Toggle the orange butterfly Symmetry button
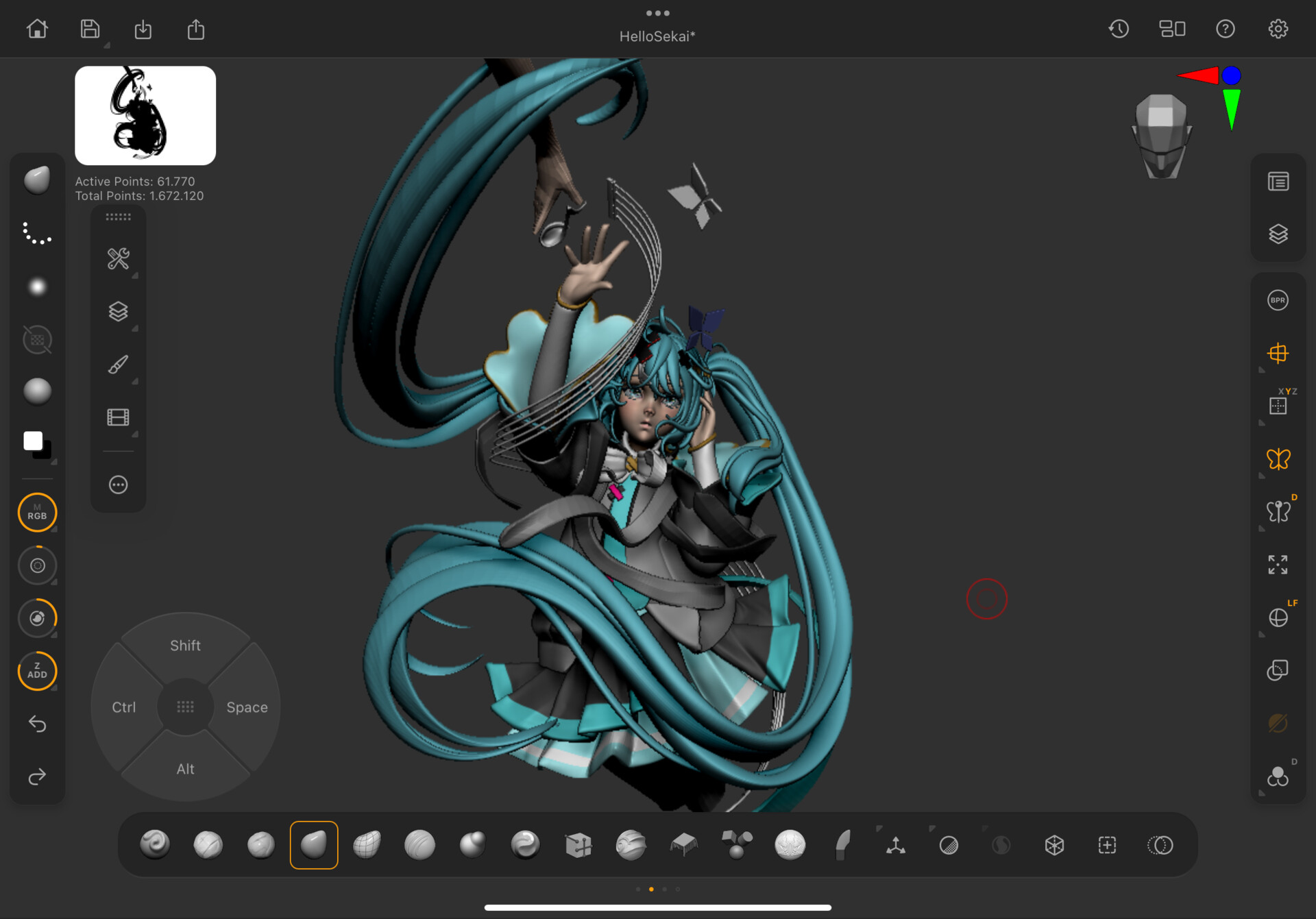 1278,459
